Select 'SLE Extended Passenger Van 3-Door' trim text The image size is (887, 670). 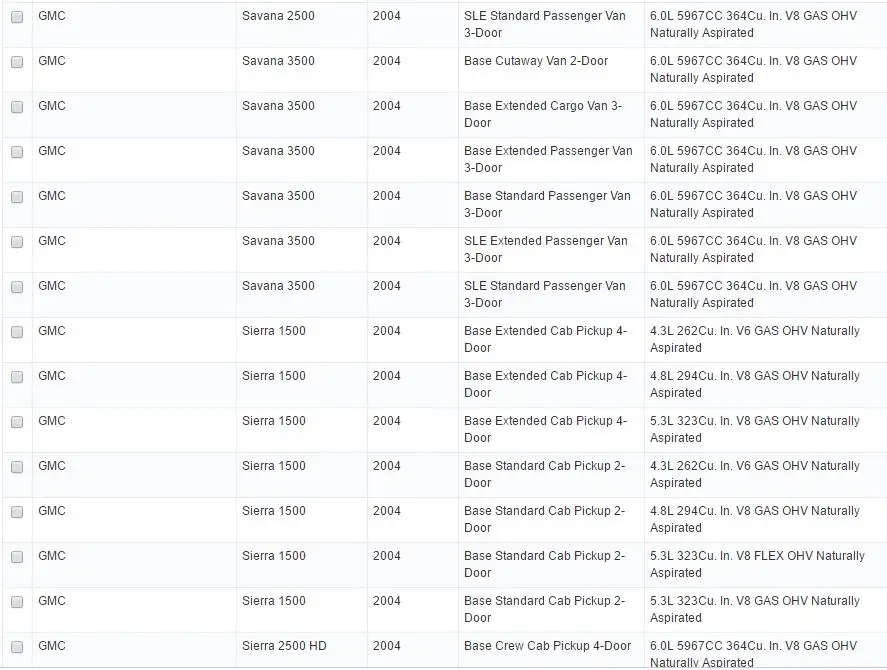coord(545,249)
